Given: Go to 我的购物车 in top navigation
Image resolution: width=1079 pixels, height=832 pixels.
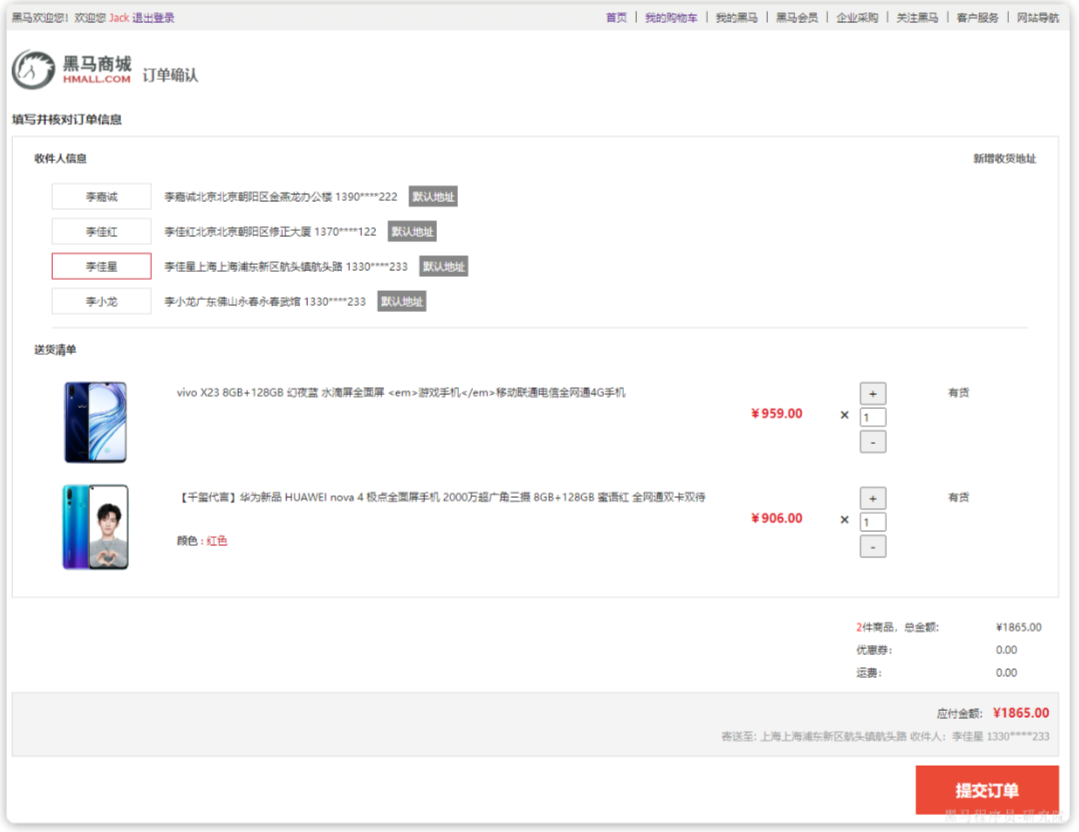Looking at the screenshot, I should (x=671, y=18).
